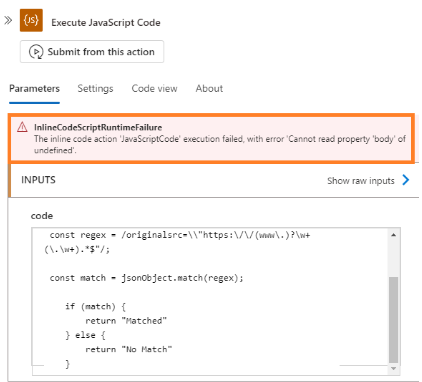Open the Parameters tab

click(x=34, y=88)
